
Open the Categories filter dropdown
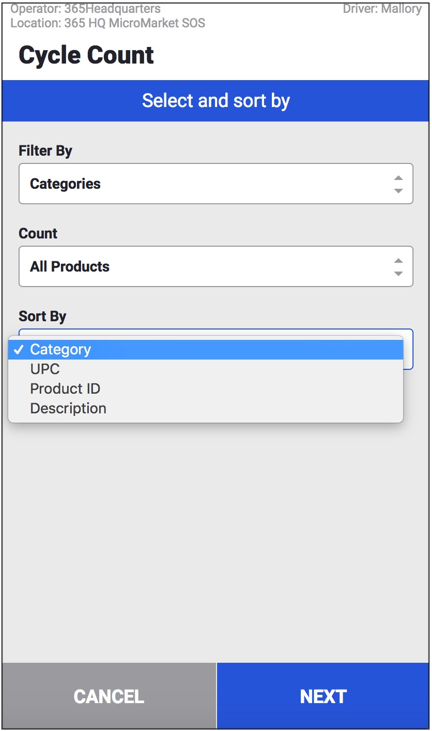pyautogui.click(x=216, y=184)
